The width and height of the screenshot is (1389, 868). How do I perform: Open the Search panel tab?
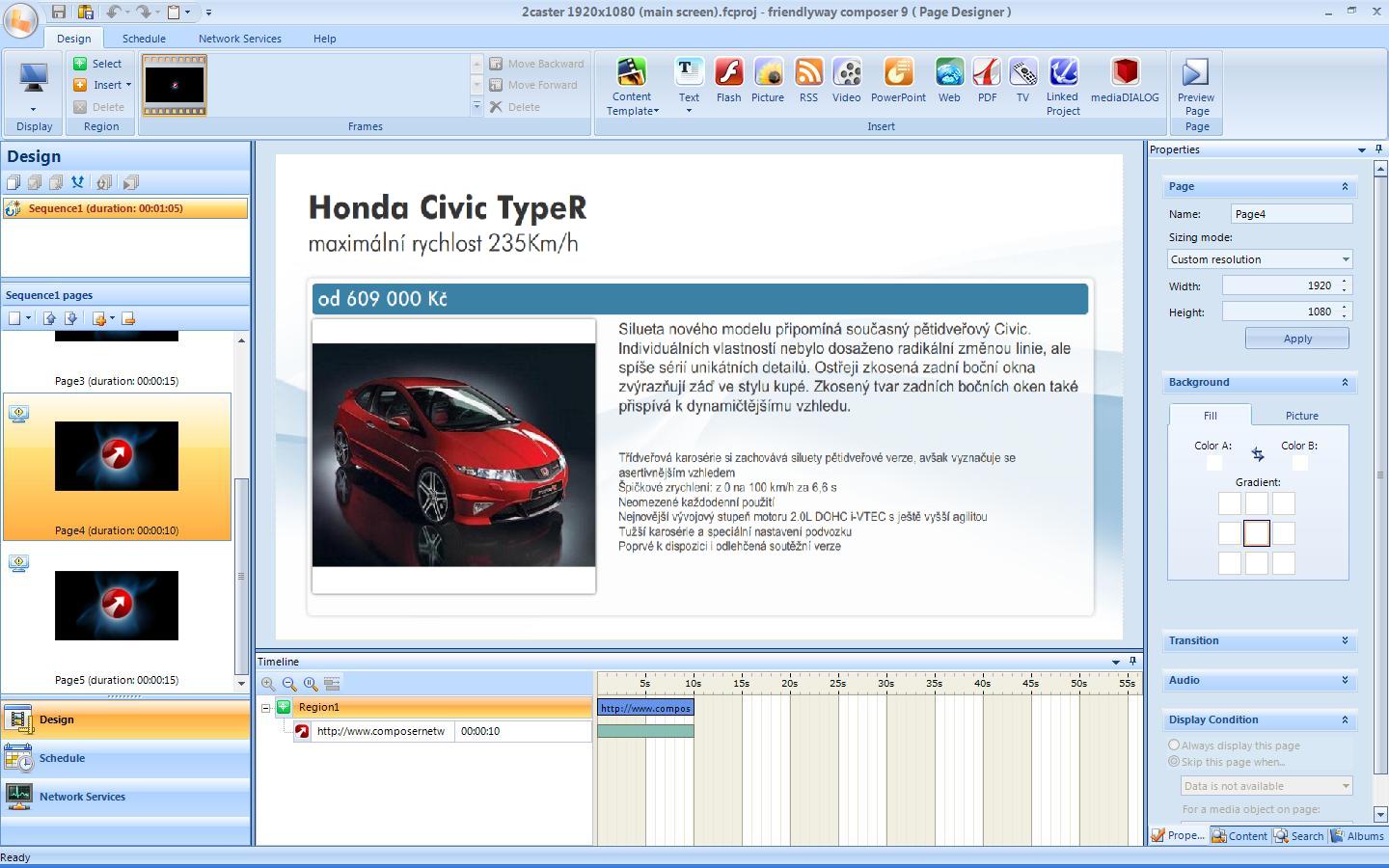(1299, 836)
